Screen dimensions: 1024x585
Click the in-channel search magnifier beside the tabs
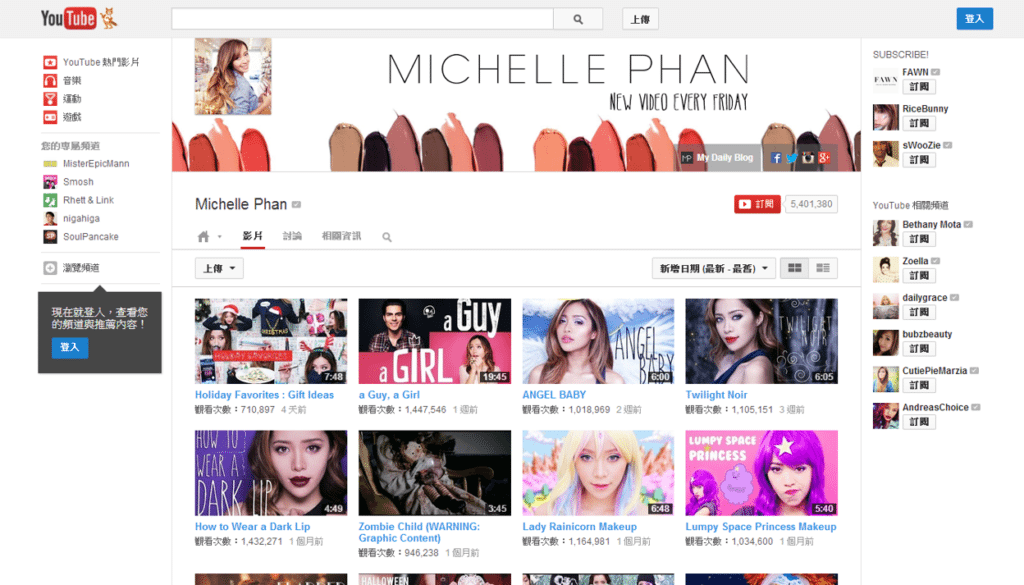pos(386,237)
